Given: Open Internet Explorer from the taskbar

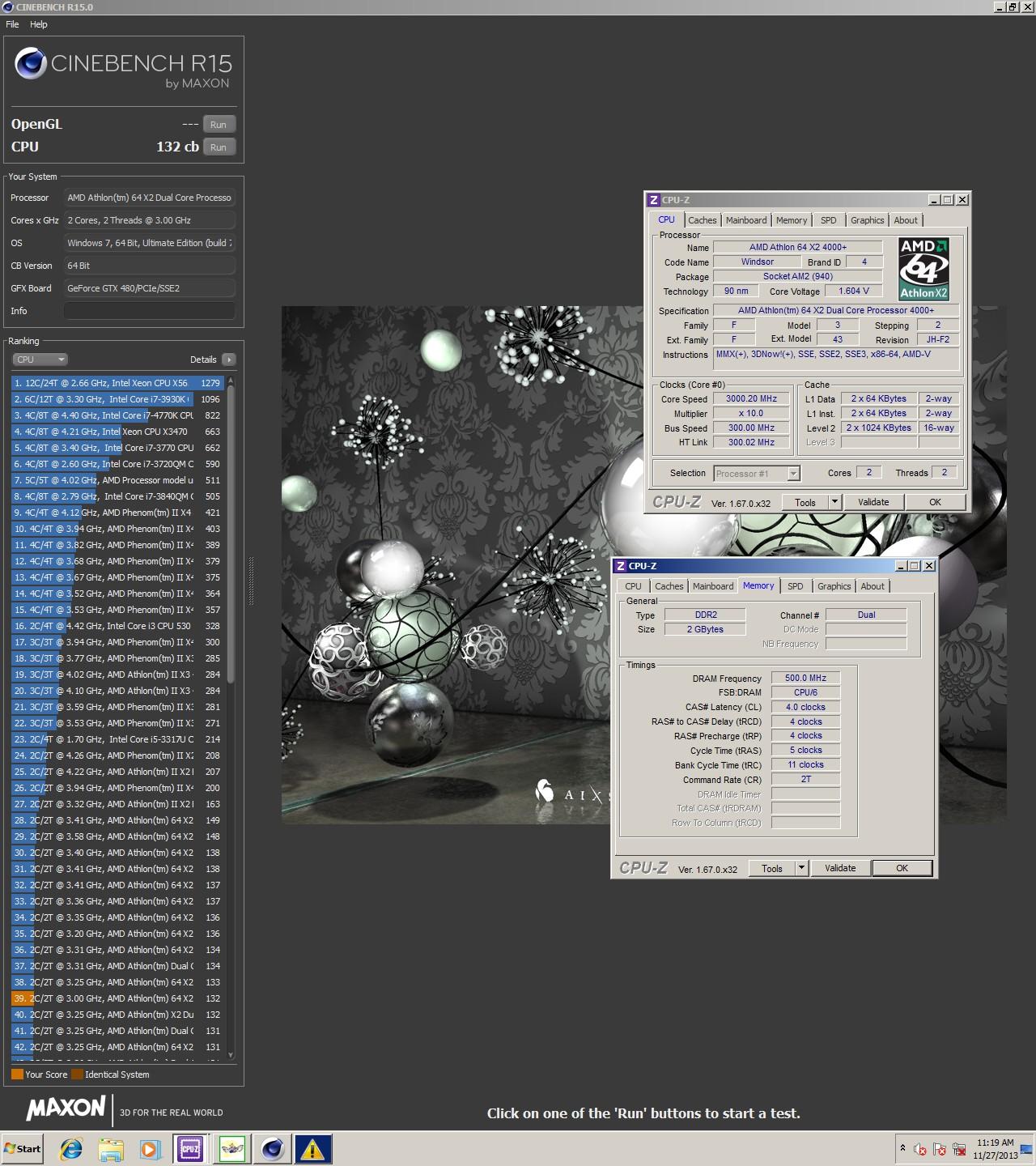Looking at the screenshot, I should point(71,1148).
